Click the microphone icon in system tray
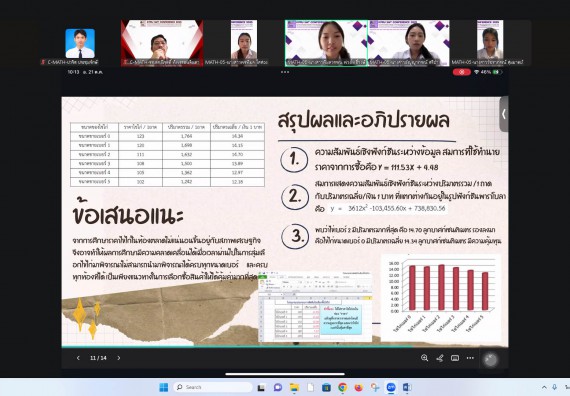Viewport: 570px width, 396px height. (554, 387)
